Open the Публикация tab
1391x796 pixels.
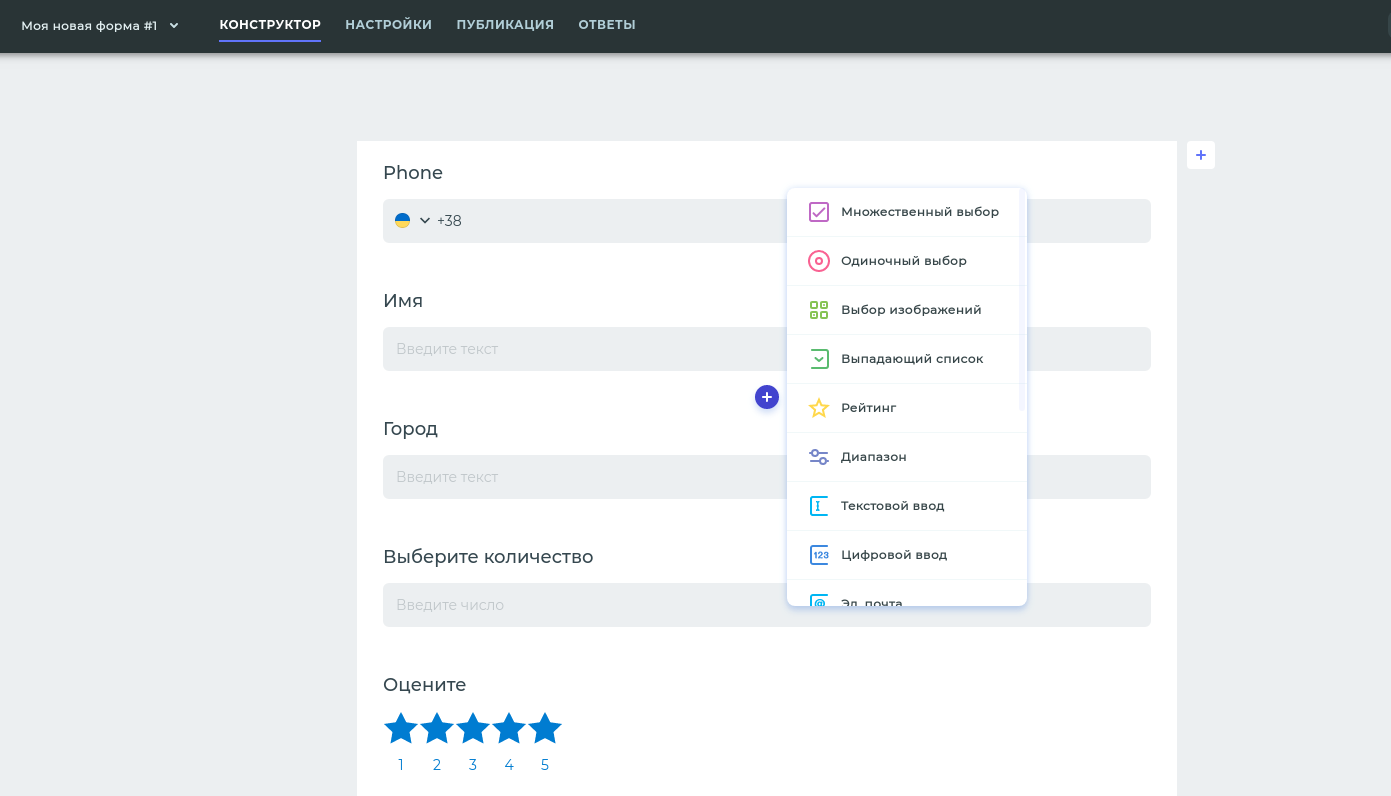(505, 25)
